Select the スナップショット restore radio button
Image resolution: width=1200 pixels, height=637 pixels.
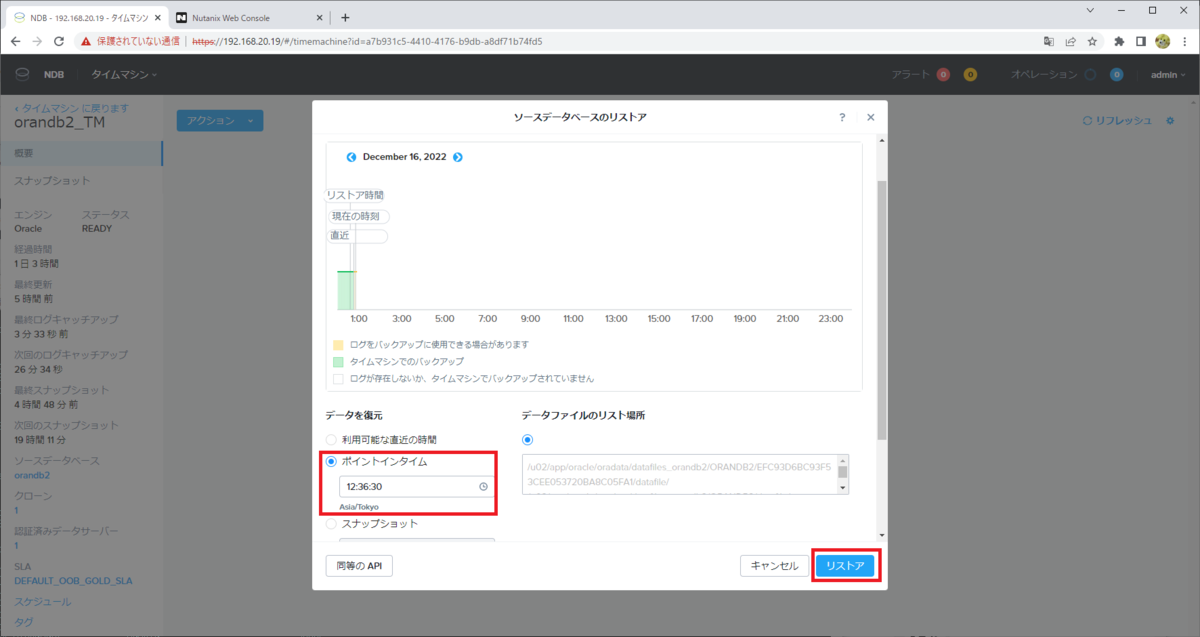(x=331, y=523)
